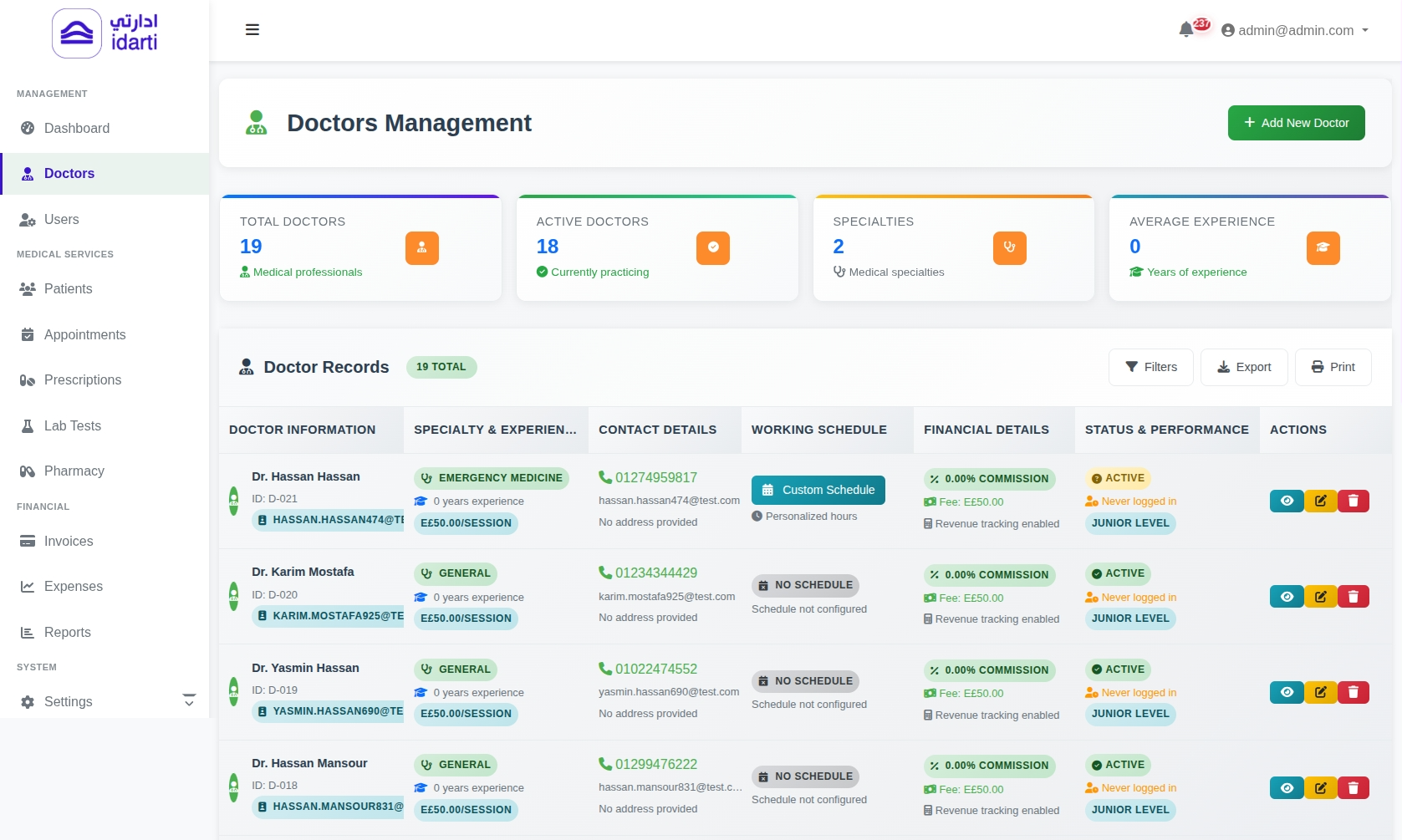Export the doctor records
The width and height of the screenshot is (1402, 840).
pyautogui.click(x=1243, y=367)
